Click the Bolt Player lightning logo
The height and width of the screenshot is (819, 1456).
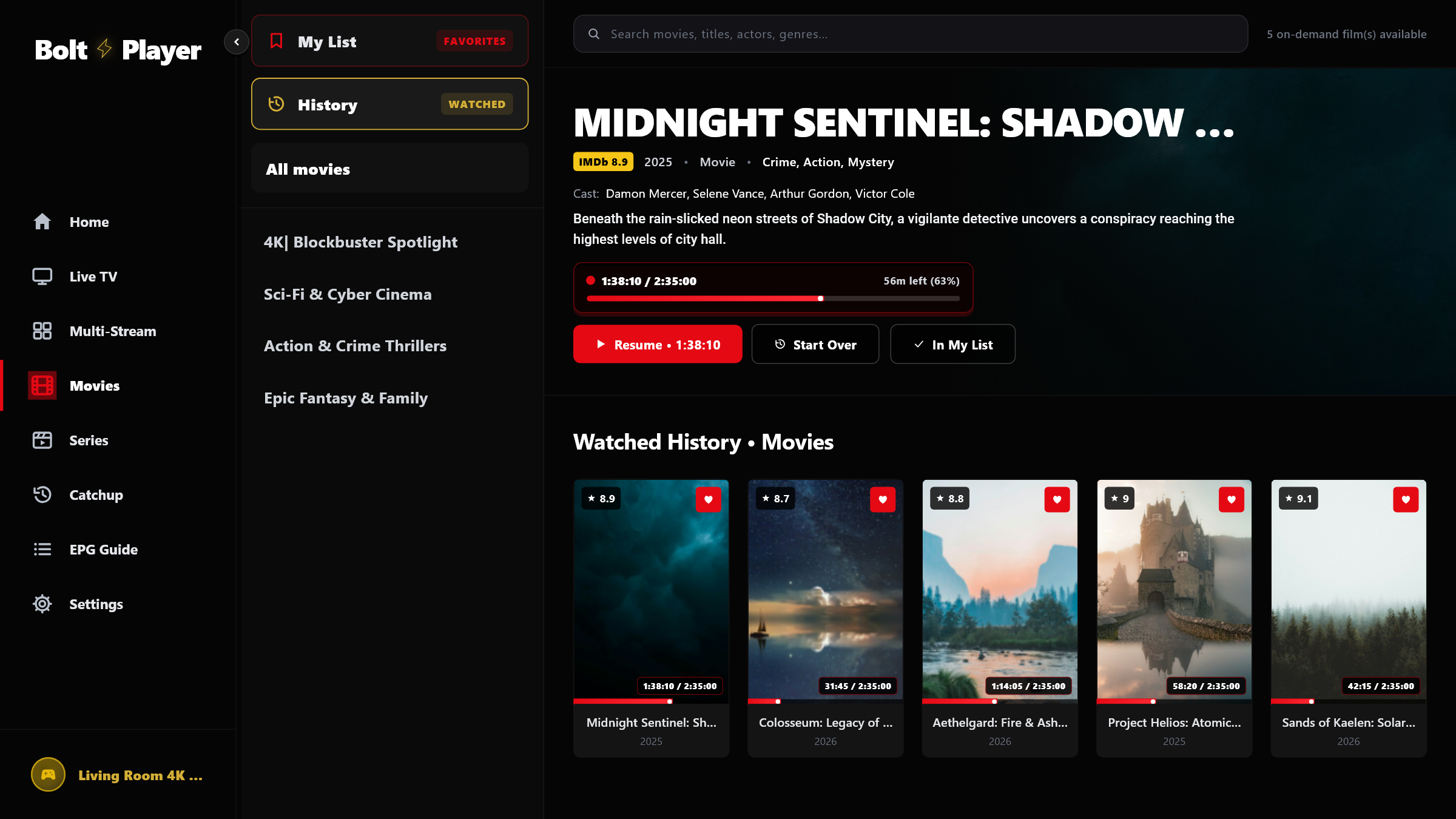coord(104,49)
